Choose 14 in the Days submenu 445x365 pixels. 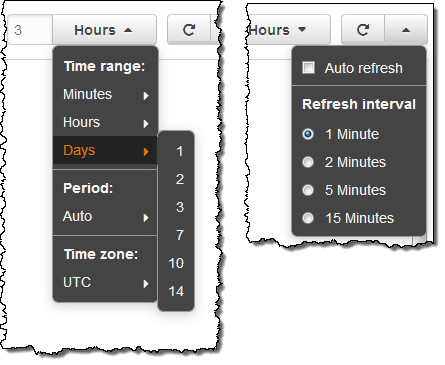[x=176, y=291]
